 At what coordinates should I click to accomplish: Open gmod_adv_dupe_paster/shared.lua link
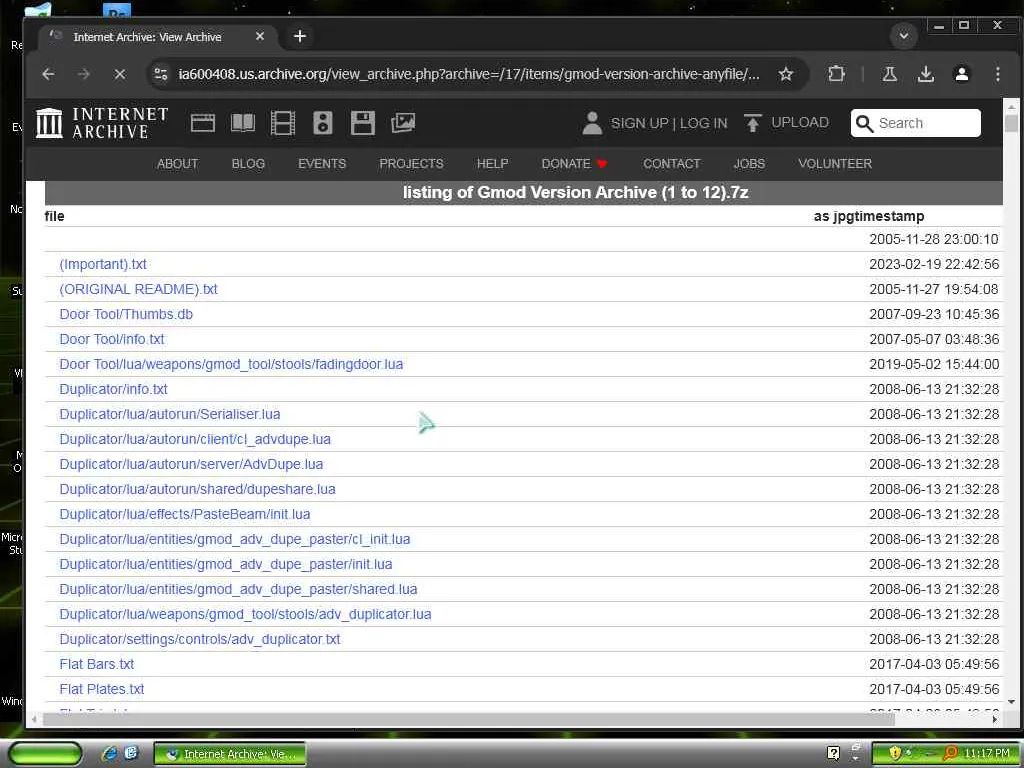(238, 589)
